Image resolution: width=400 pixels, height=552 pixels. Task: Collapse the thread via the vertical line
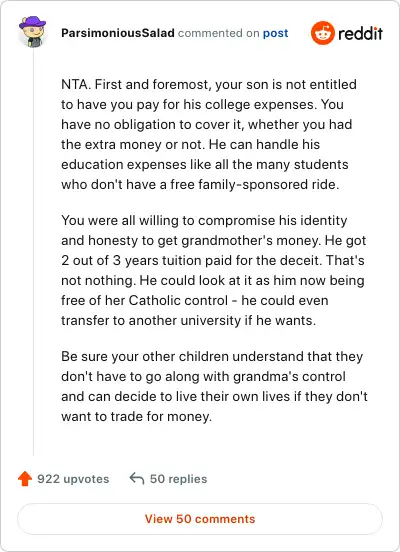[x=33, y=252]
